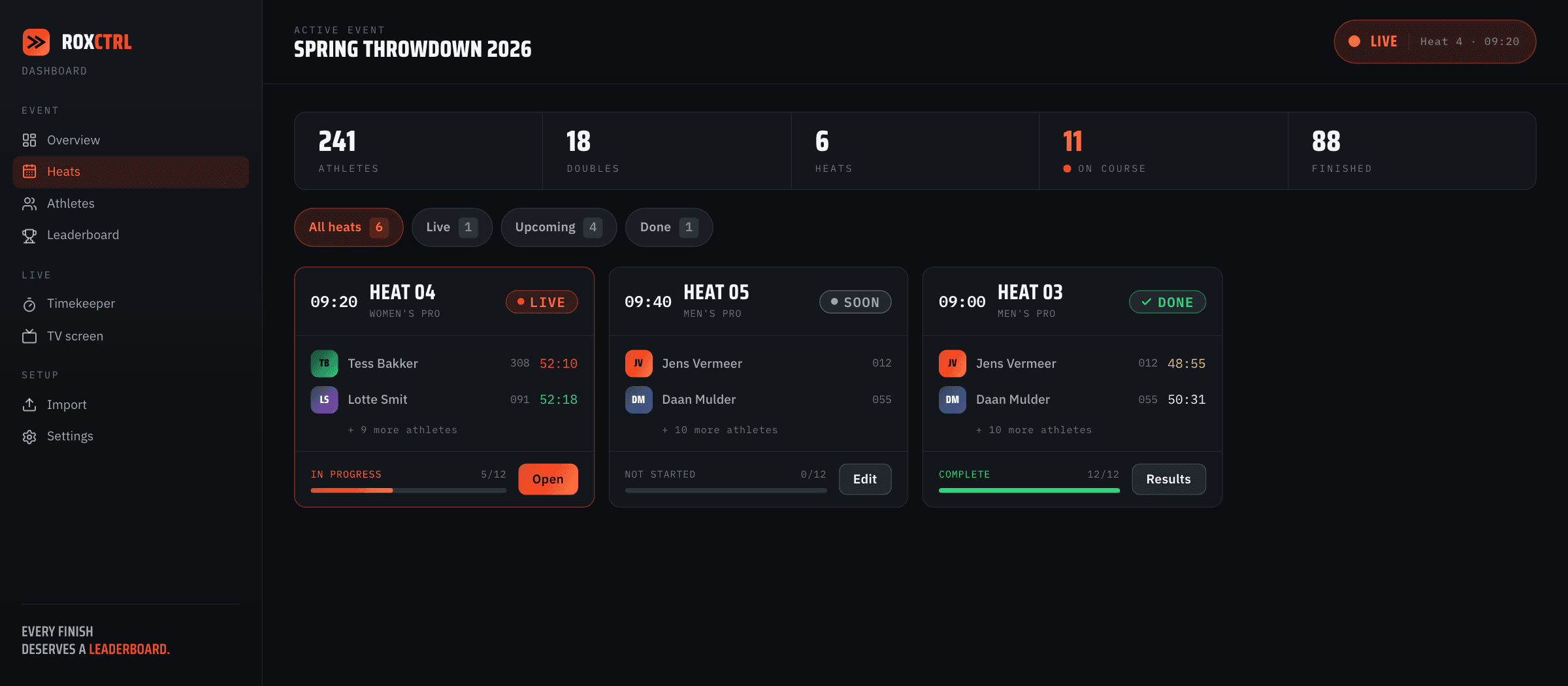Click the Spring Throwdown 2026 event title
Image resolution: width=1568 pixels, height=686 pixels.
coord(413,49)
